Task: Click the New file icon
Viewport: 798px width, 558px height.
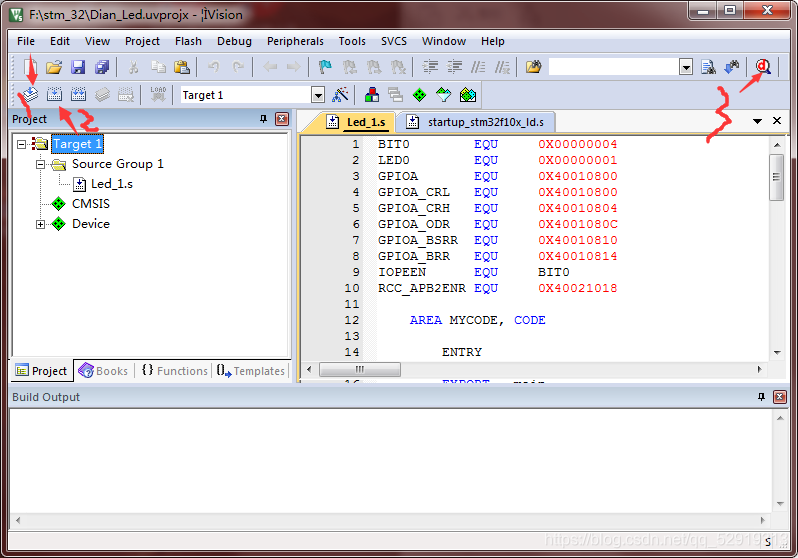Action: 31,67
